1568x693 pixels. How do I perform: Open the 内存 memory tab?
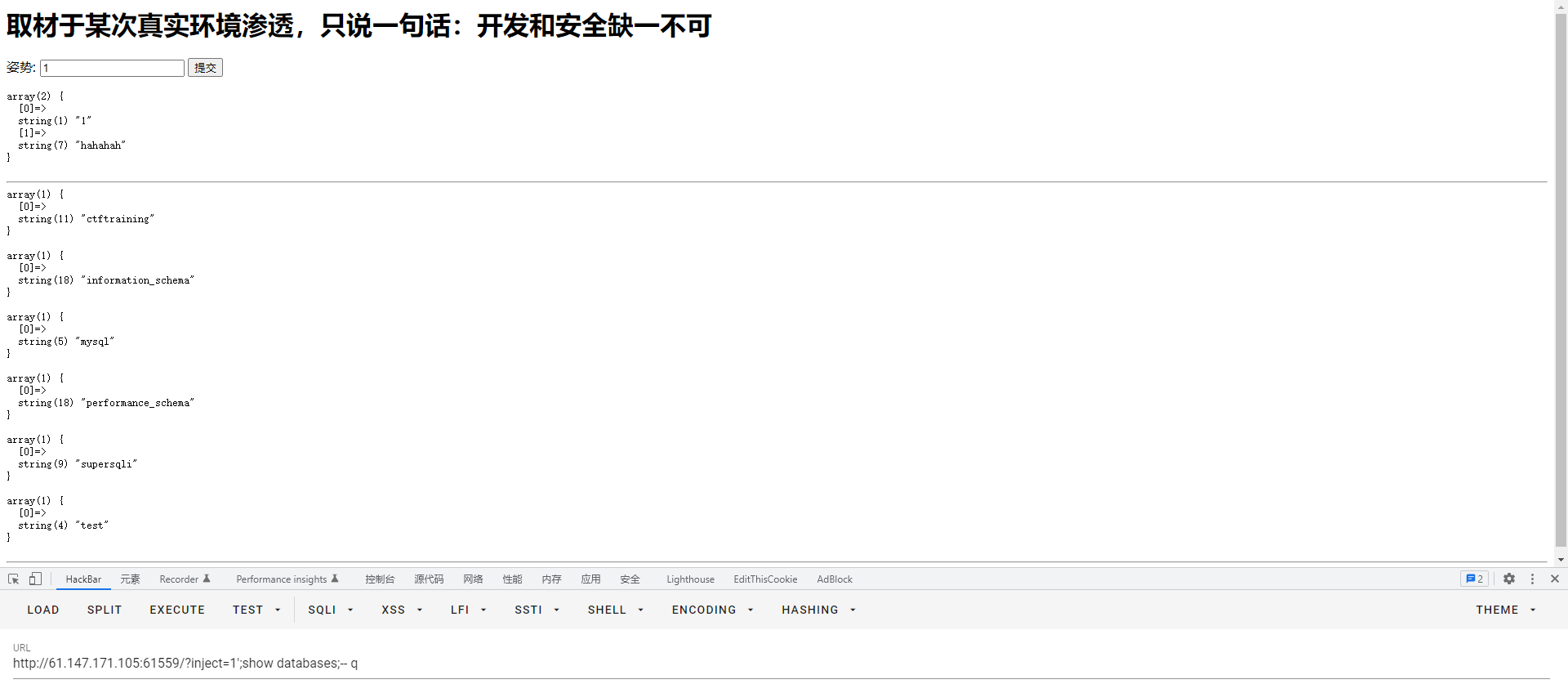(551, 579)
